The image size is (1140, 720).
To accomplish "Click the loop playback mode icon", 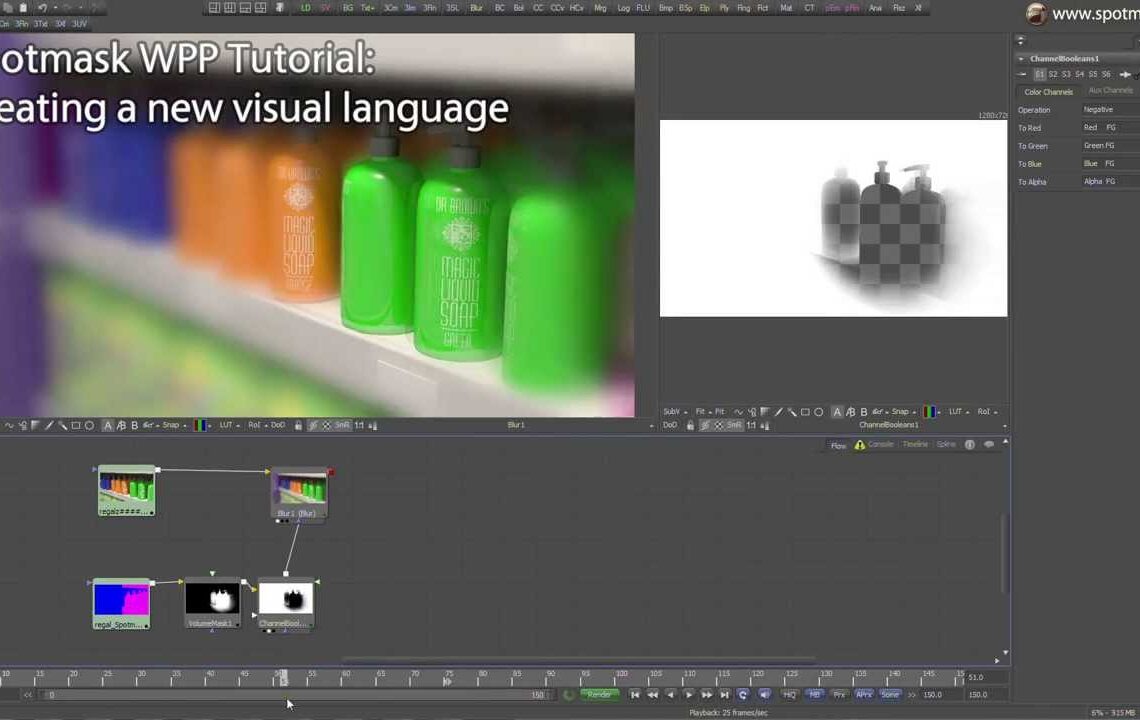I will 742,694.
